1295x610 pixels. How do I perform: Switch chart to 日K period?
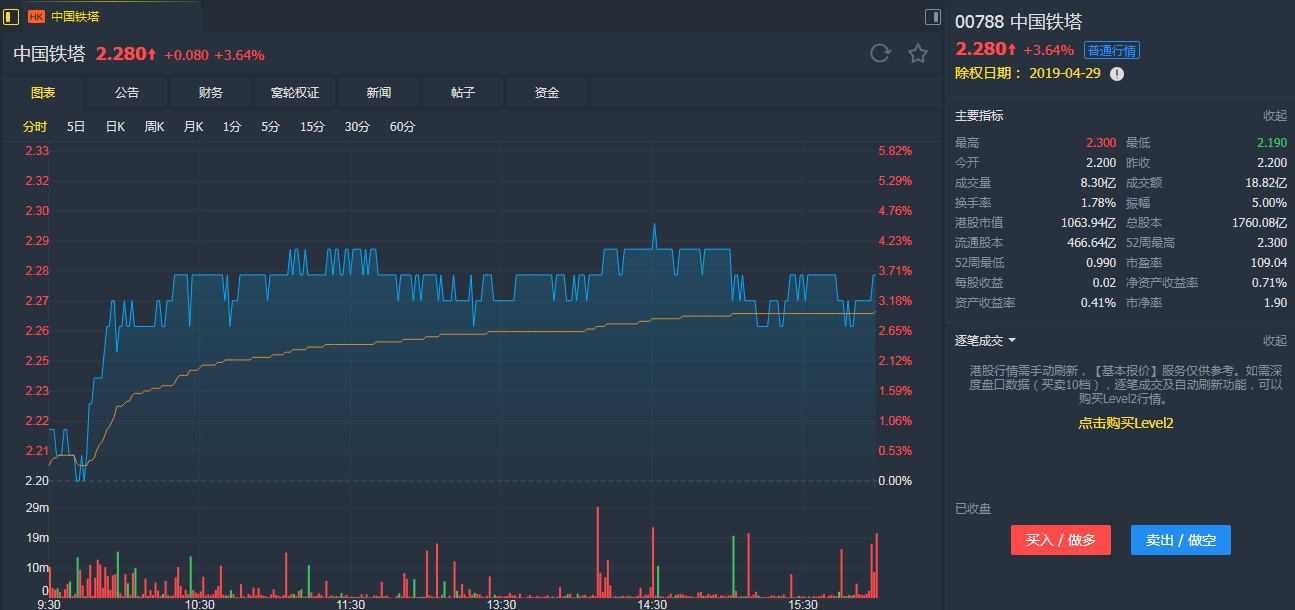tap(115, 127)
